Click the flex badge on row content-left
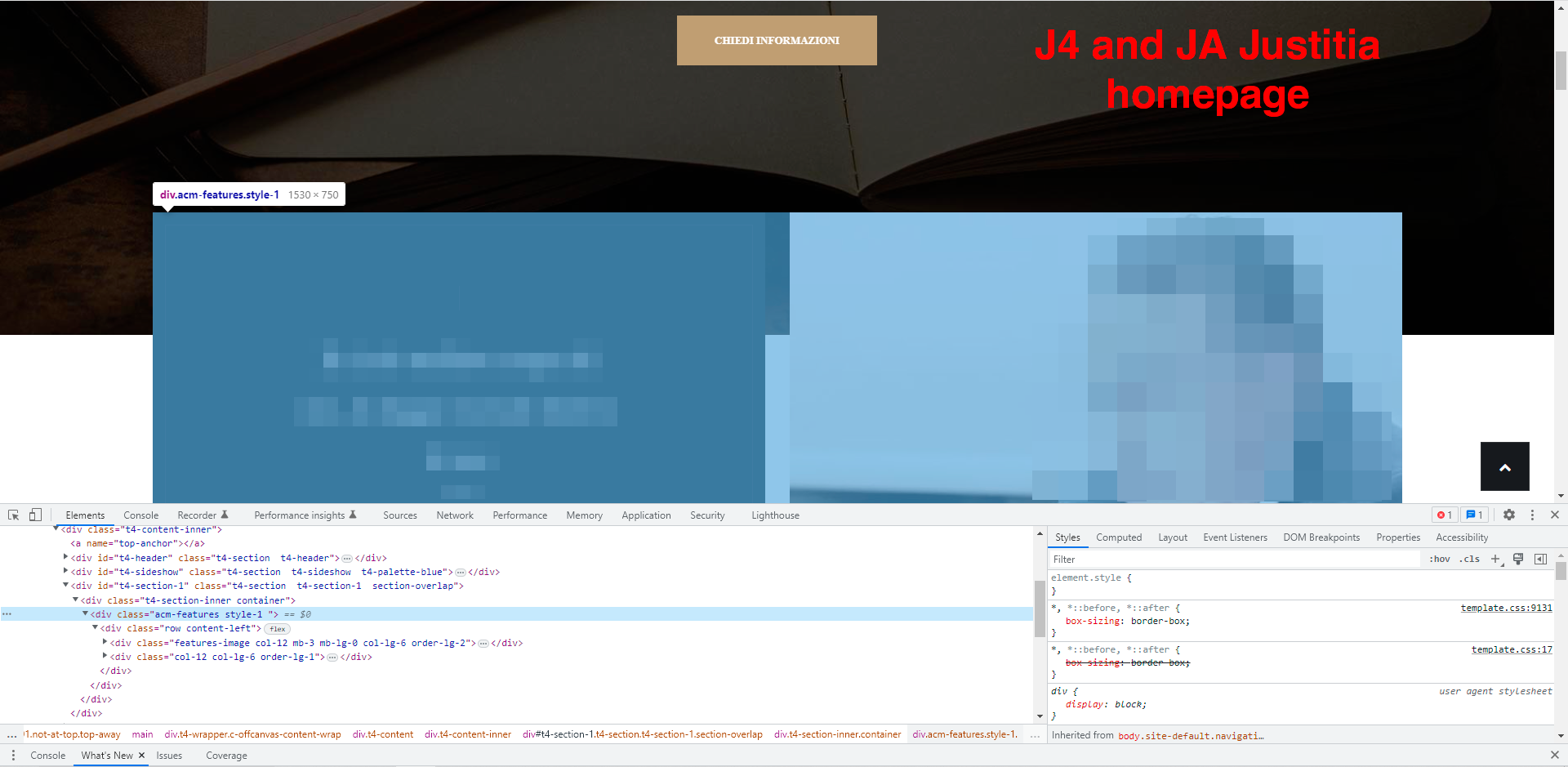The width and height of the screenshot is (1568, 767). (x=278, y=629)
